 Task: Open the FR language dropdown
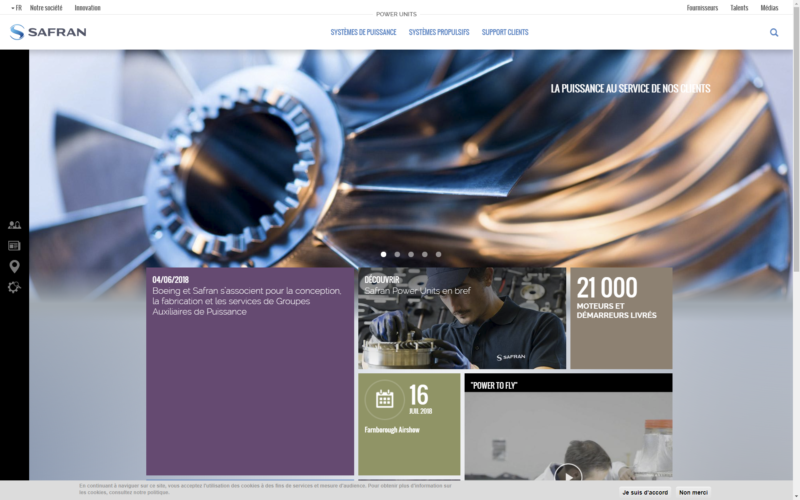point(15,7)
